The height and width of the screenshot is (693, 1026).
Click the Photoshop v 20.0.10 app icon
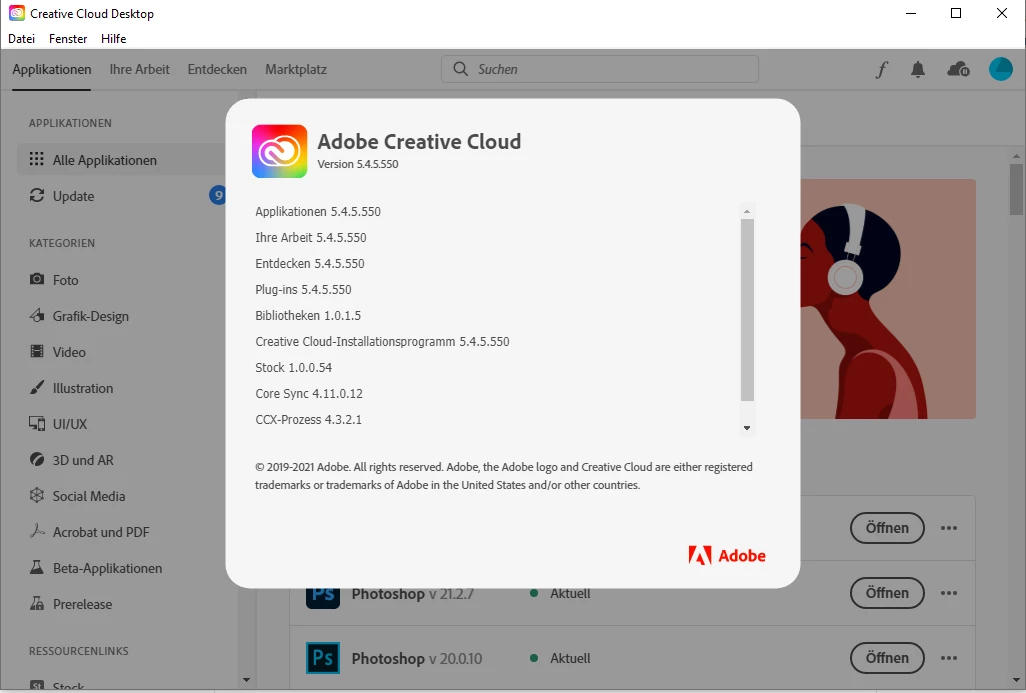point(323,658)
